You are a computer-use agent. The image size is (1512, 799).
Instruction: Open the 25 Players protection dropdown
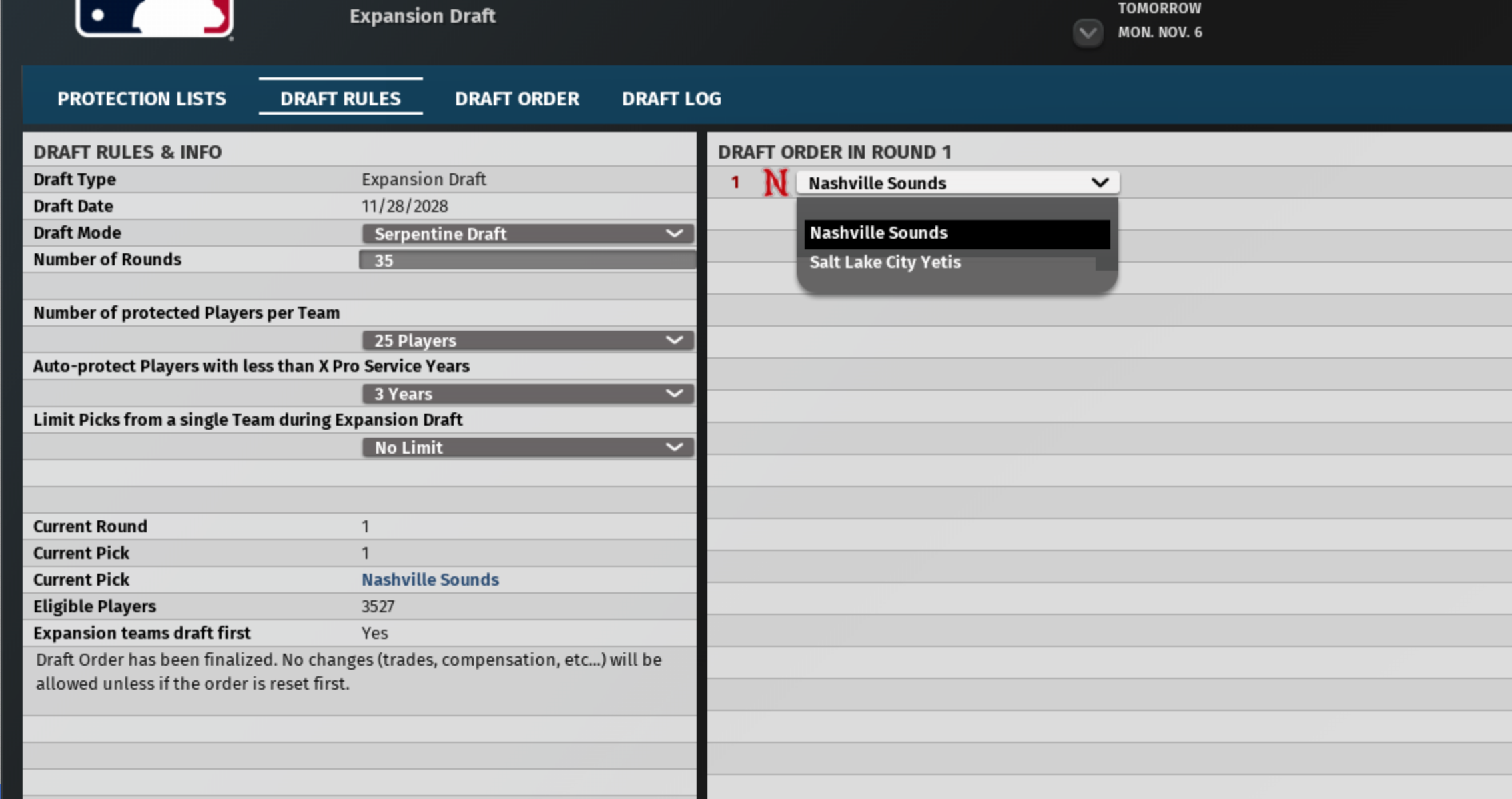coord(528,341)
